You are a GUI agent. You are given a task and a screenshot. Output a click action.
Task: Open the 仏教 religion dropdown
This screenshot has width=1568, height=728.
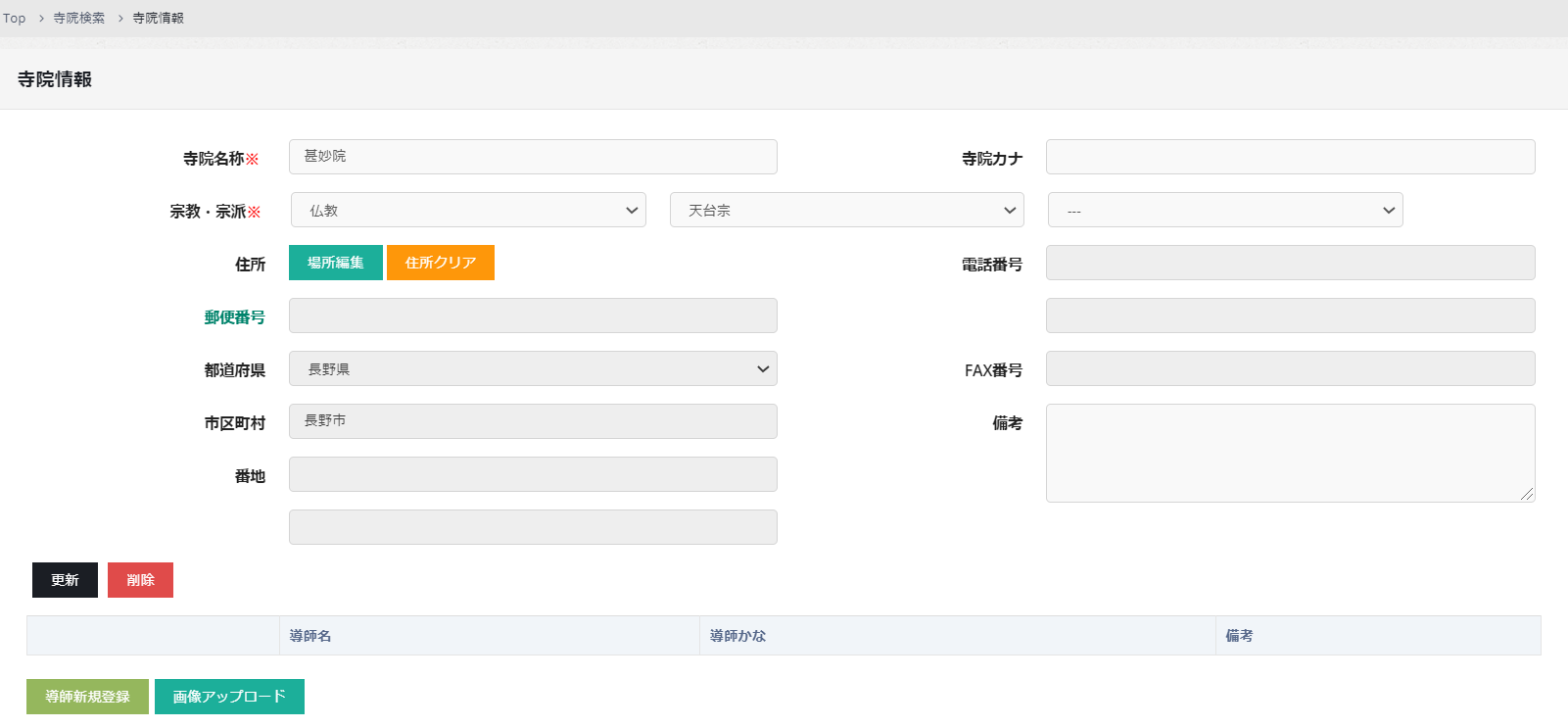[x=468, y=210]
